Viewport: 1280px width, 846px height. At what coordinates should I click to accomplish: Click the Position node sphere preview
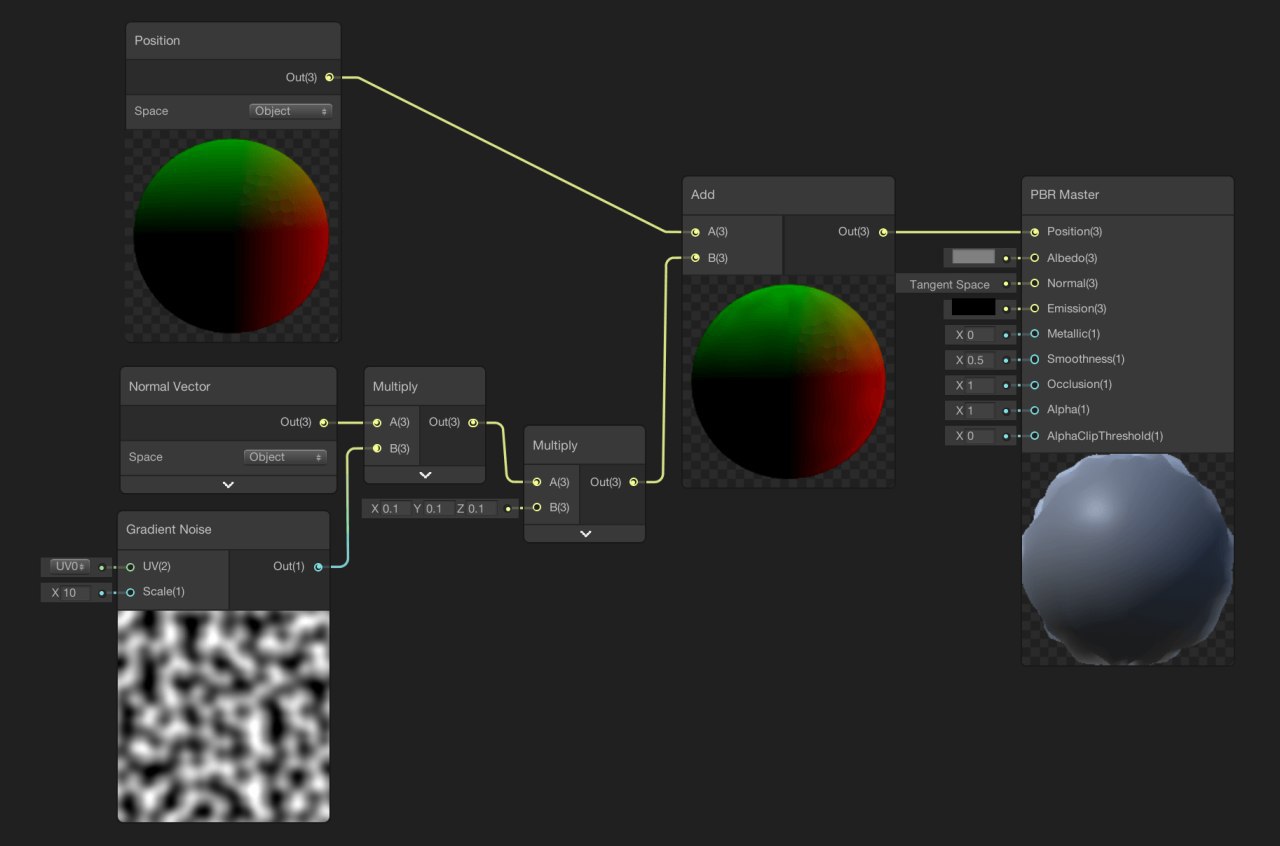pos(232,236)
